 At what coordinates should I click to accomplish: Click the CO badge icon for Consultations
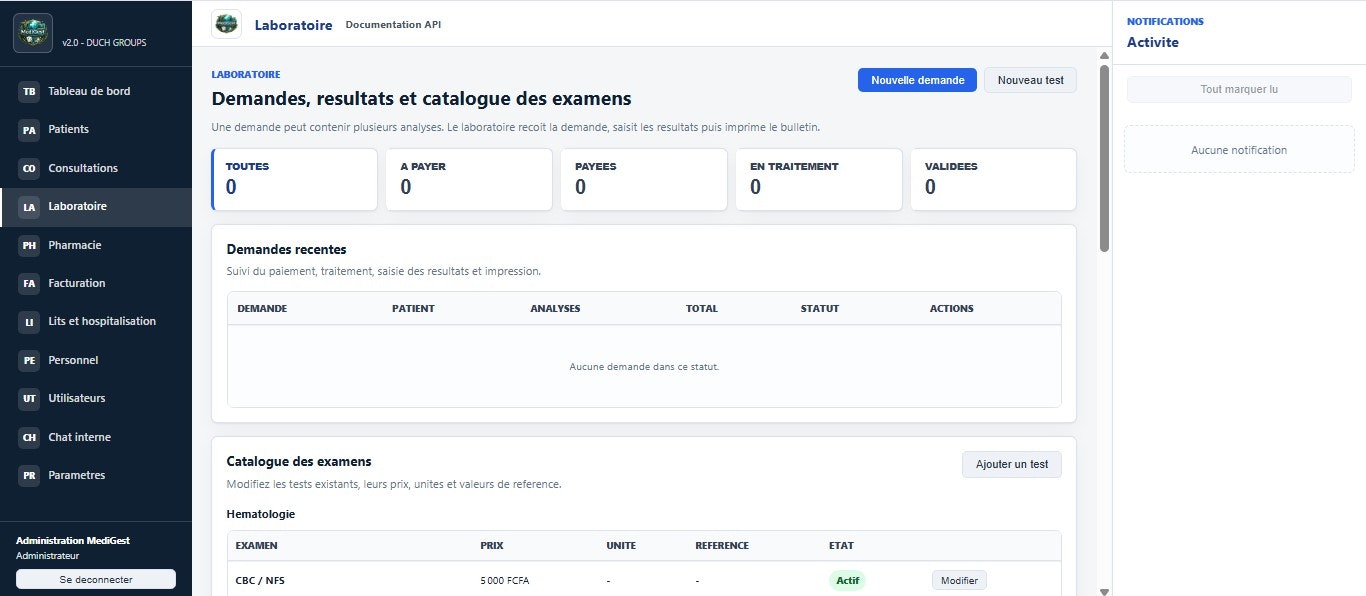(x=29, y=169)
